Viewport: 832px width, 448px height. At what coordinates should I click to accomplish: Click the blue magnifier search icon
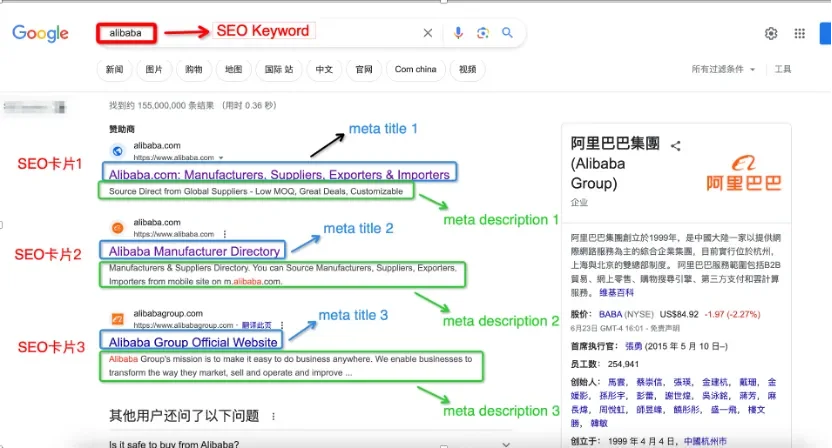[x=507, y=33]
